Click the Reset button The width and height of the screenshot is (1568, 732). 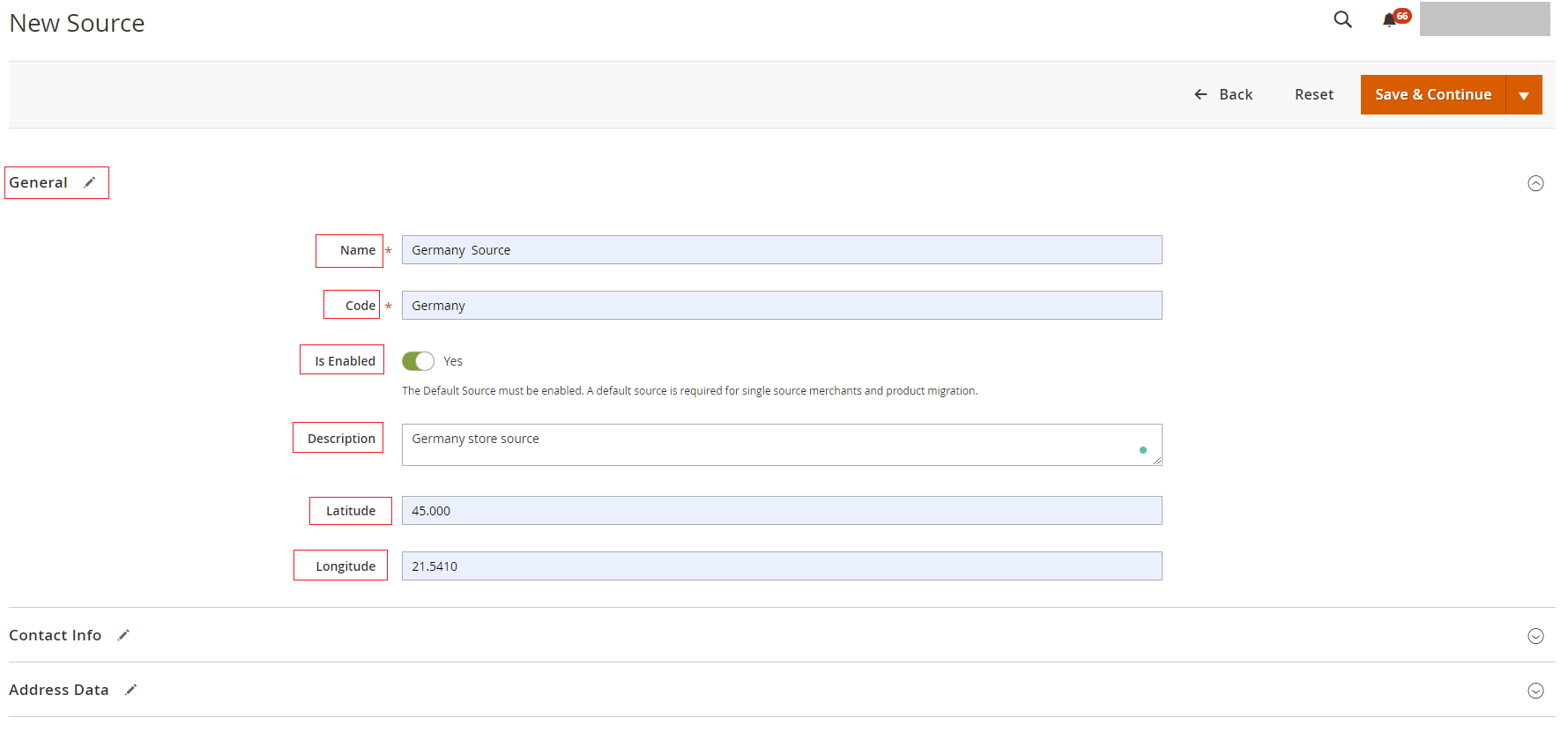[x=1313, y=94]
